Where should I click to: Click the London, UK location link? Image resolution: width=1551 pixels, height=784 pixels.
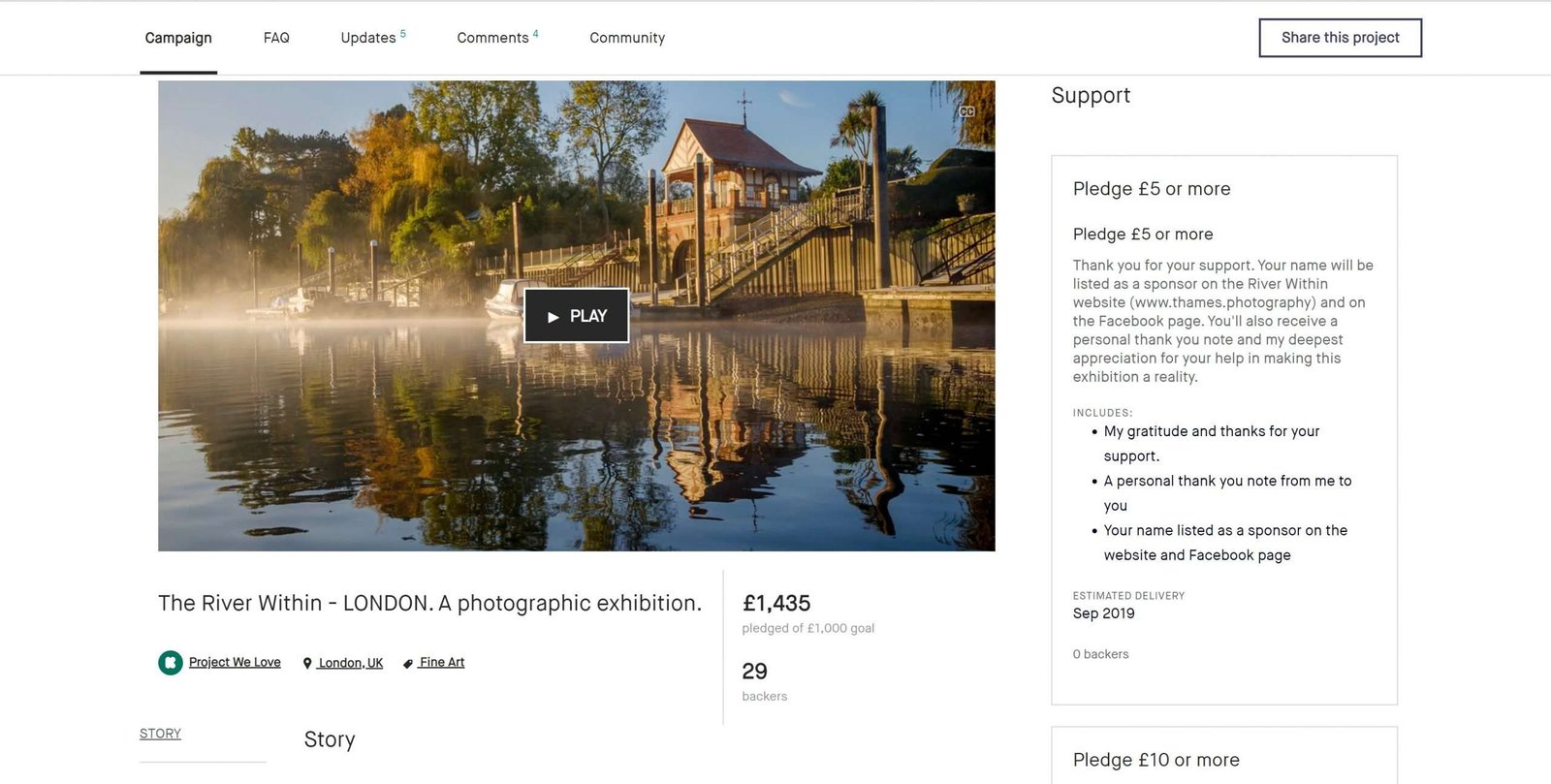350,662
